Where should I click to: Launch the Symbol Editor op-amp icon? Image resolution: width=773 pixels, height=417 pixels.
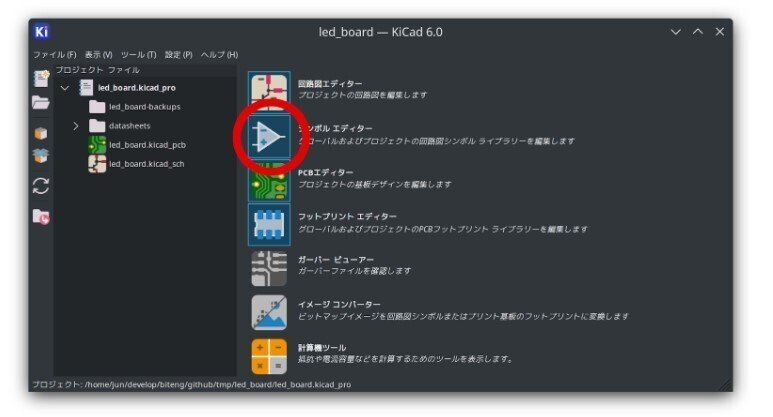pyautogui.click(x=269, y=137)
